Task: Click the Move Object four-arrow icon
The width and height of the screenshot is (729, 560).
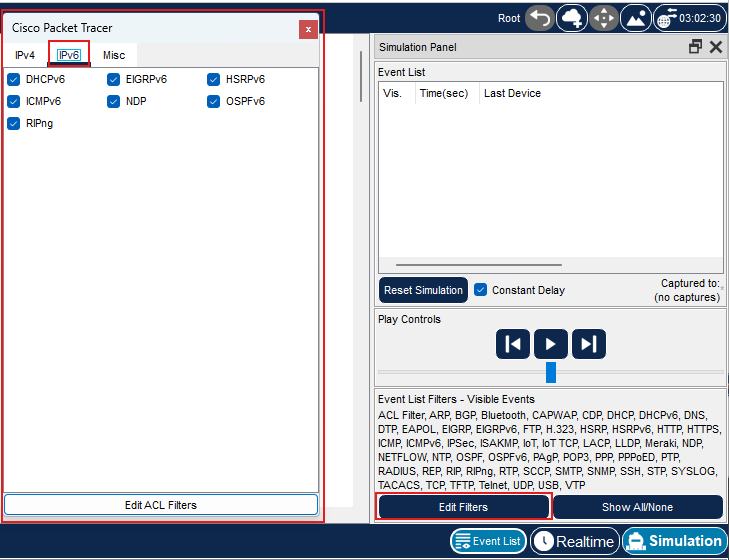Action: 603,19
